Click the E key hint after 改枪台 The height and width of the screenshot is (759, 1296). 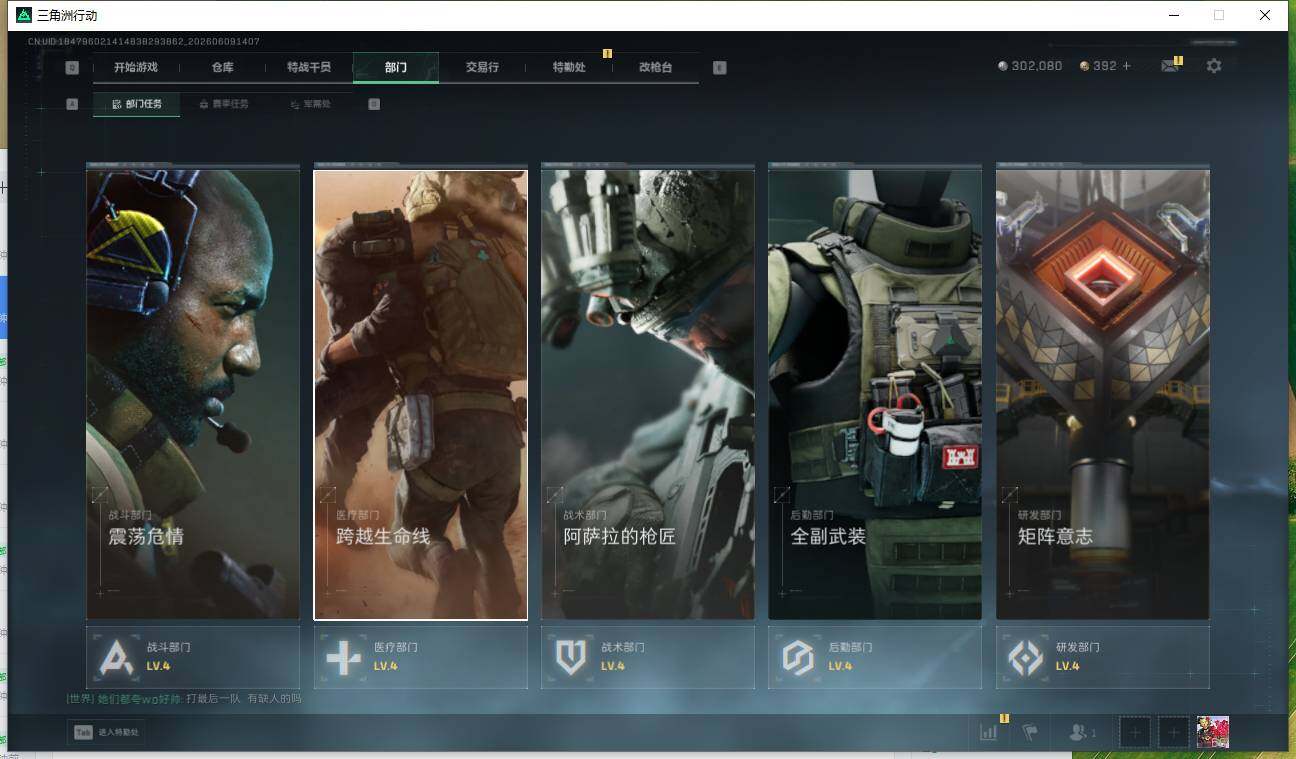pyautogui.click(x=719, y=68)
